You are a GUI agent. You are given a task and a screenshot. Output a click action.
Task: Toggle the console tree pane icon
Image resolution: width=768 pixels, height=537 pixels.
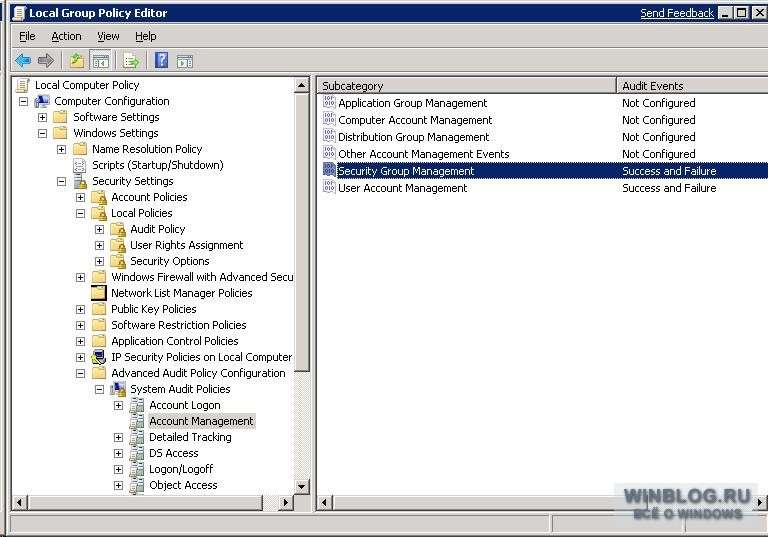[x=100, y=61]
